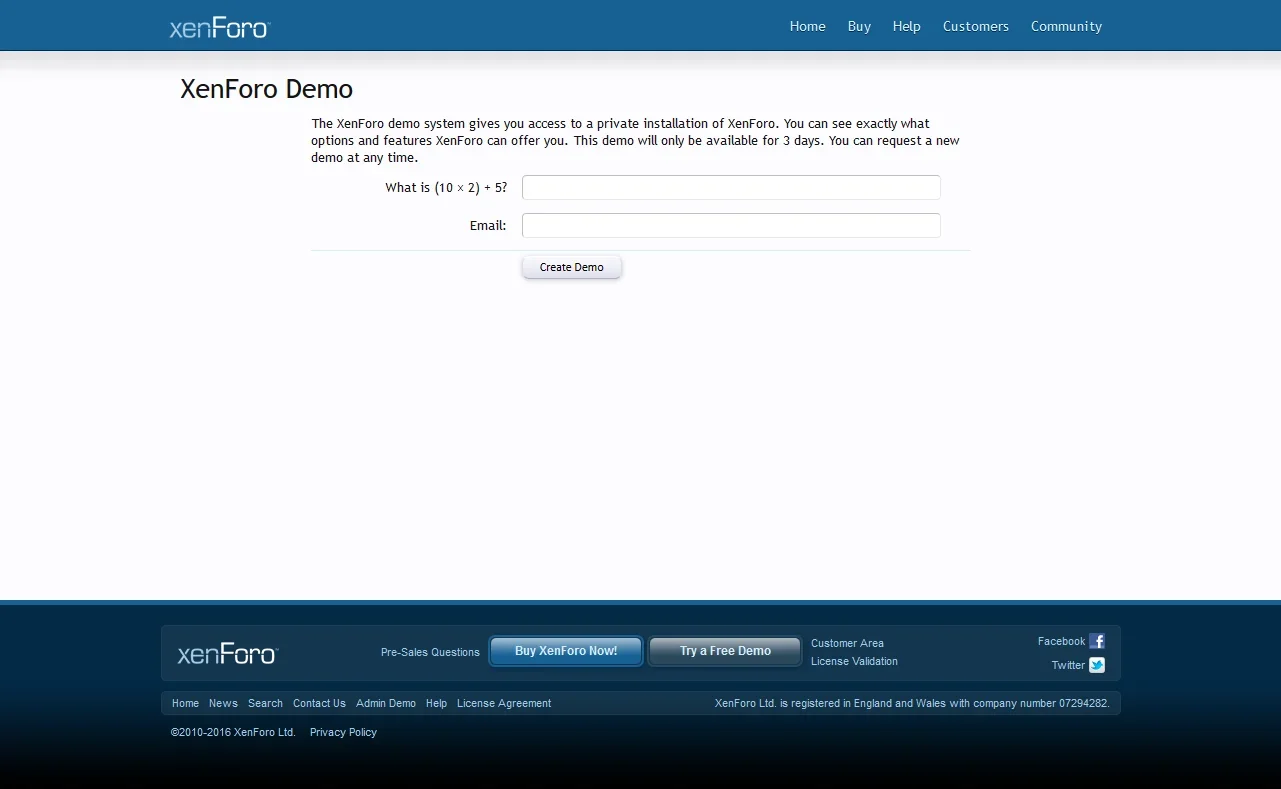Click the company registration number text
This screenshot has height=789, width=1281.
[912, 703]
